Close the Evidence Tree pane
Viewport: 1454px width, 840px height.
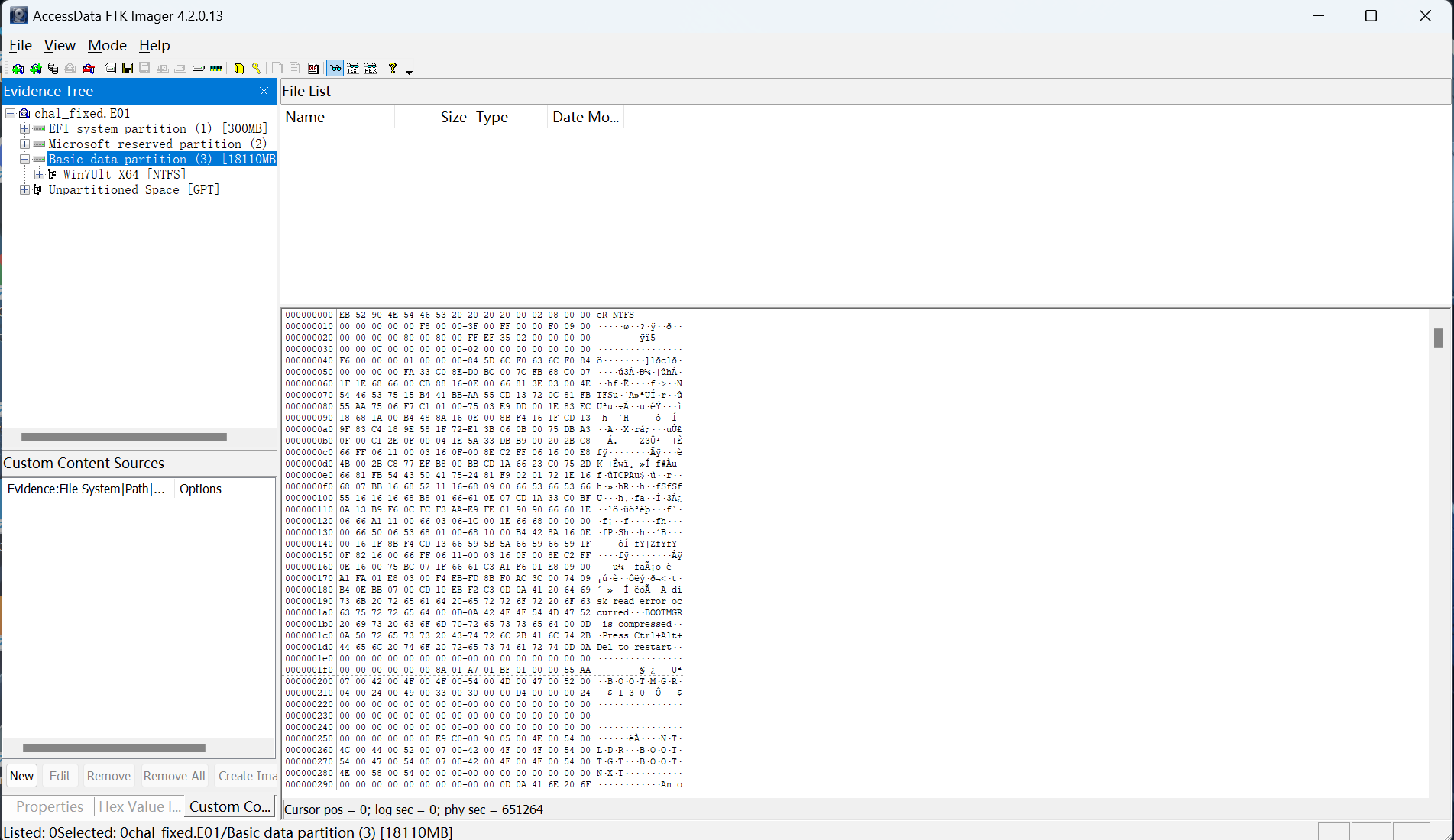pos(264,92)
